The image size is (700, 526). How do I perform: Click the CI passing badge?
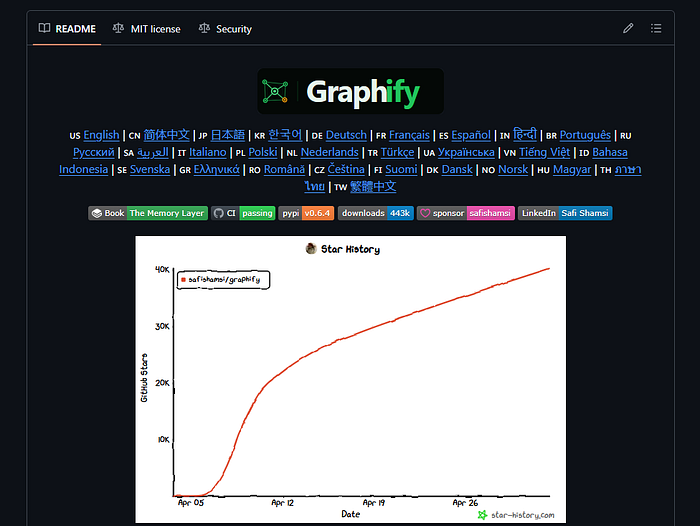pyautogui.click(x=243, y=213)
